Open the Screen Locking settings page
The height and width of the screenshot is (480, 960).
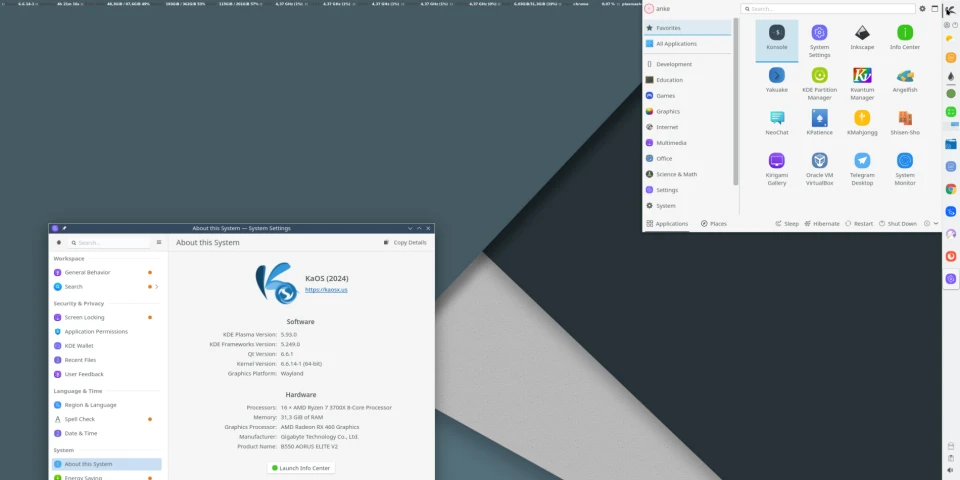tap(84, 317)
